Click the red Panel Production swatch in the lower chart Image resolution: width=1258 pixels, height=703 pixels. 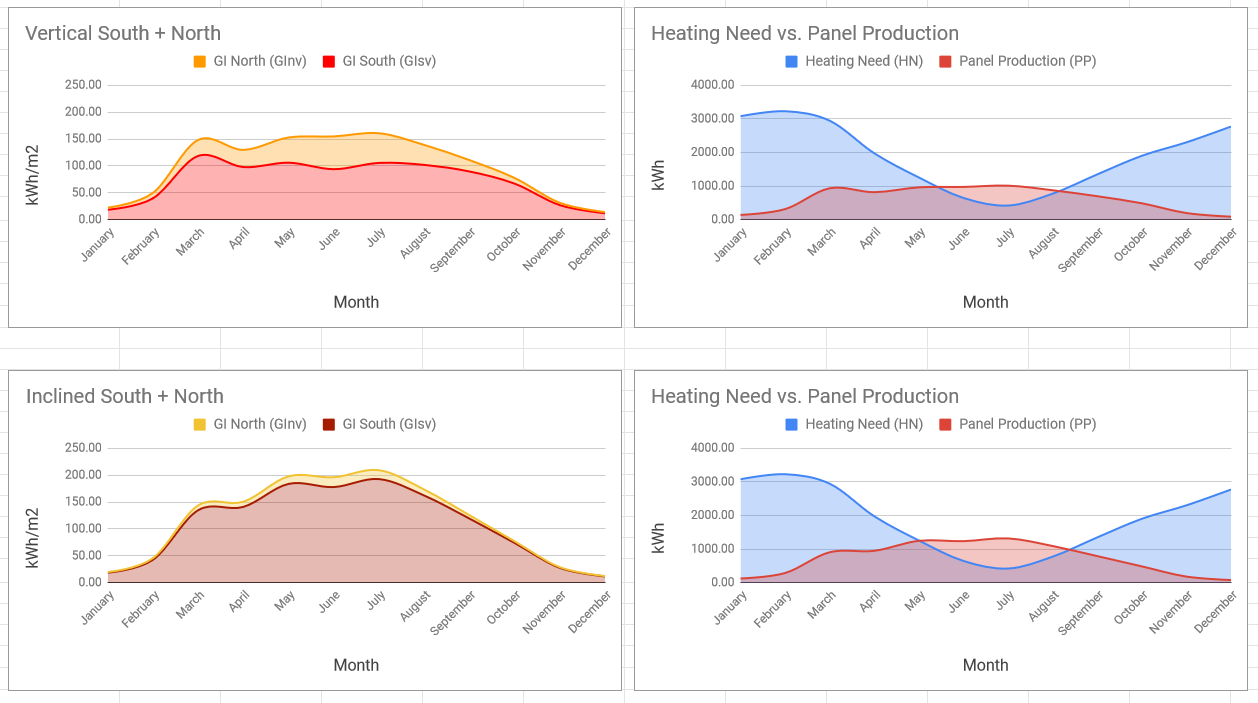pyautogui.click(x=946, y=424)
